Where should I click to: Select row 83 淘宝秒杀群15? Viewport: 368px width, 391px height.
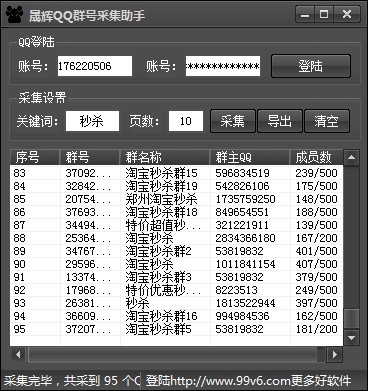click(176, 173)
